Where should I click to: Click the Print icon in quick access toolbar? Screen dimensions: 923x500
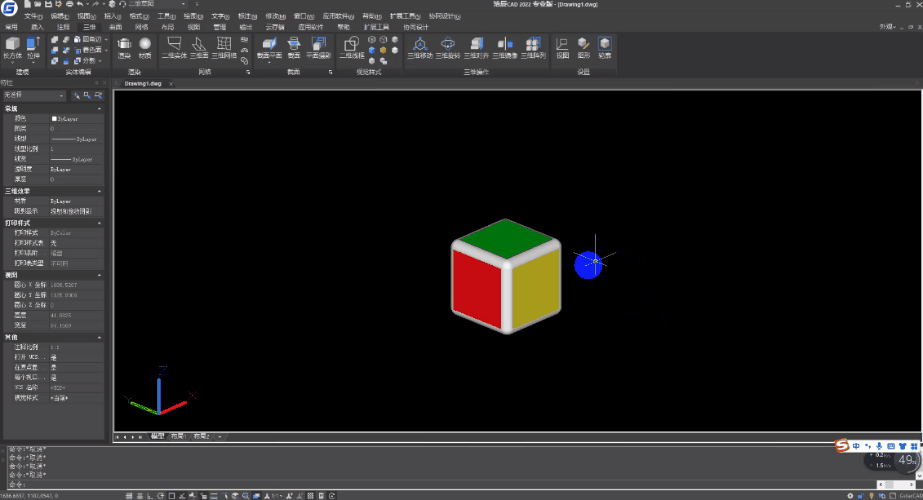[69, 4]
